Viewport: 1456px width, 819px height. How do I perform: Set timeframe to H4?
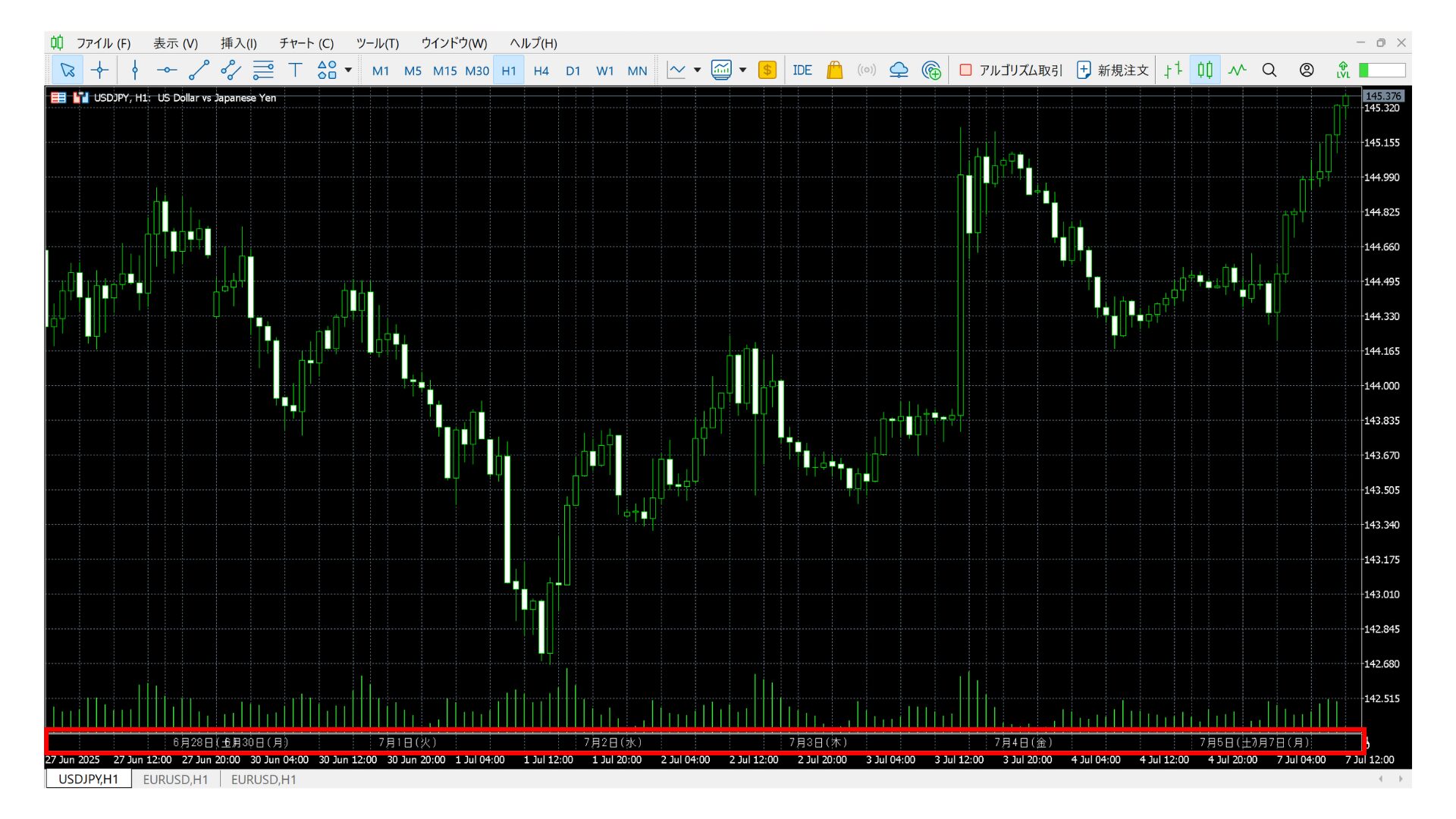pos(541,71)
